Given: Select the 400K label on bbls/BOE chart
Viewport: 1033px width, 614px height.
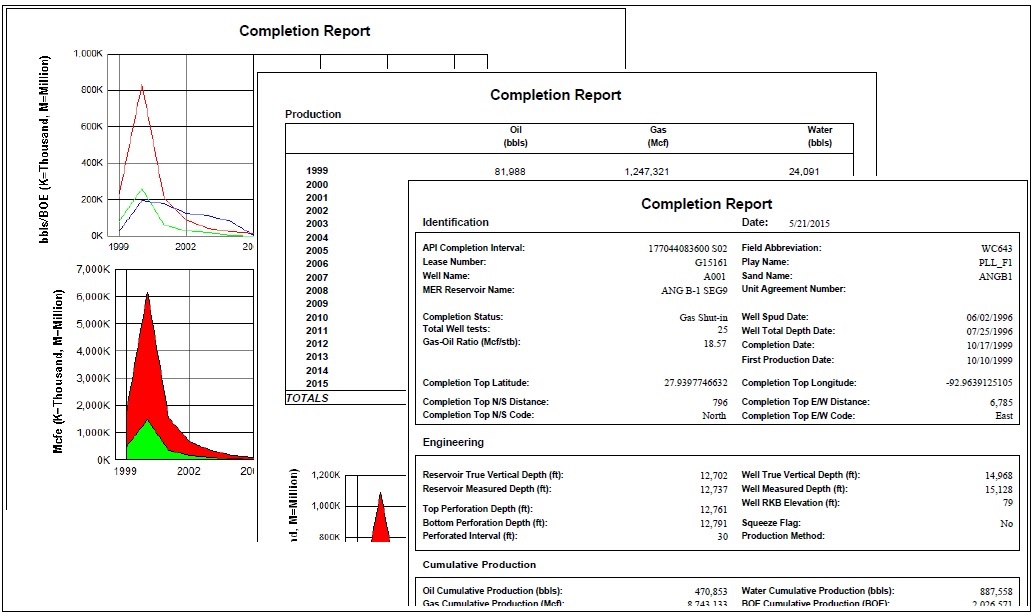Looking at the screenshot, I should coord(92,163).
